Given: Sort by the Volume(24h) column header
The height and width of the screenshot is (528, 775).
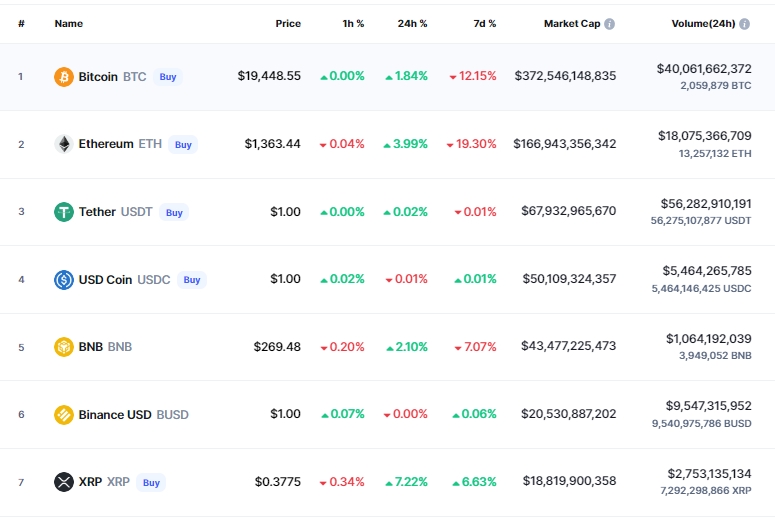Looking at the screenshot, I should point(703,24).
